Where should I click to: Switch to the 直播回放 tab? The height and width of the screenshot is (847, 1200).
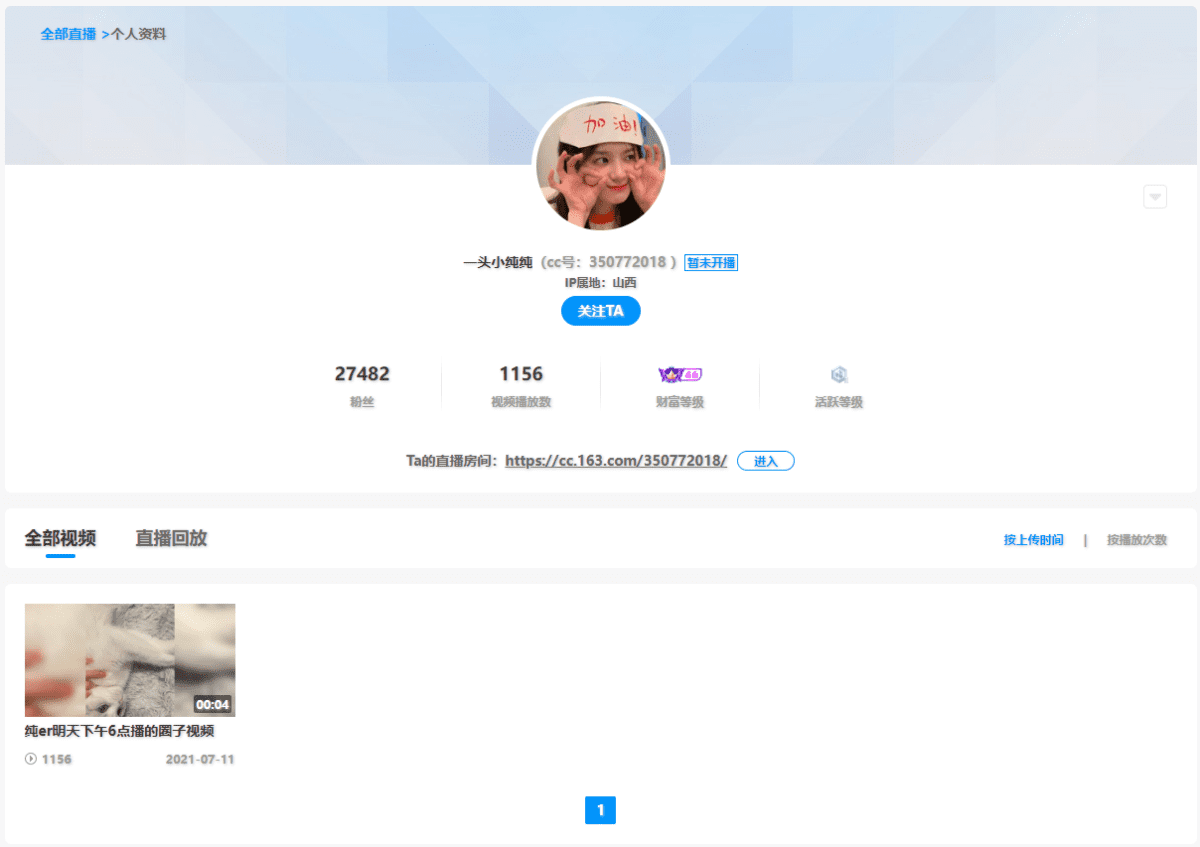(170, 537)
